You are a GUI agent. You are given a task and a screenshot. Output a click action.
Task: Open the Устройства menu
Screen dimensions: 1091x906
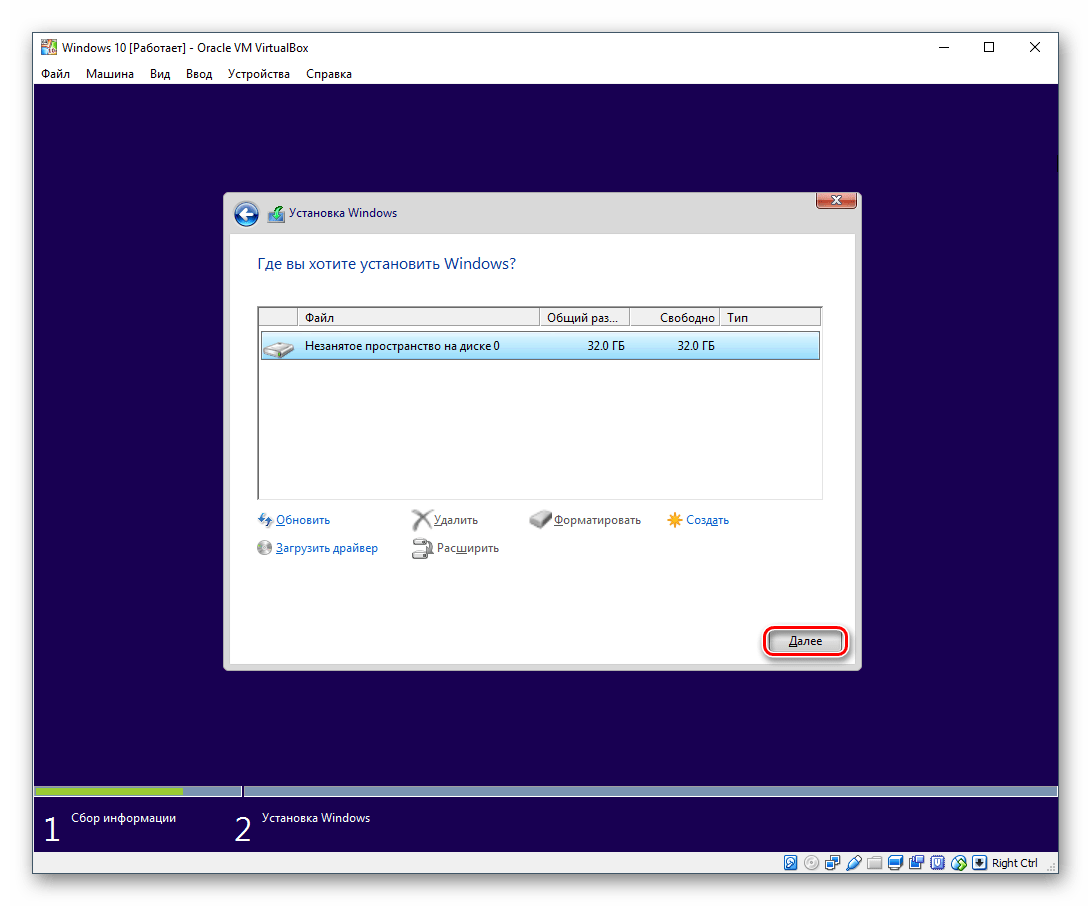(259, 74)
